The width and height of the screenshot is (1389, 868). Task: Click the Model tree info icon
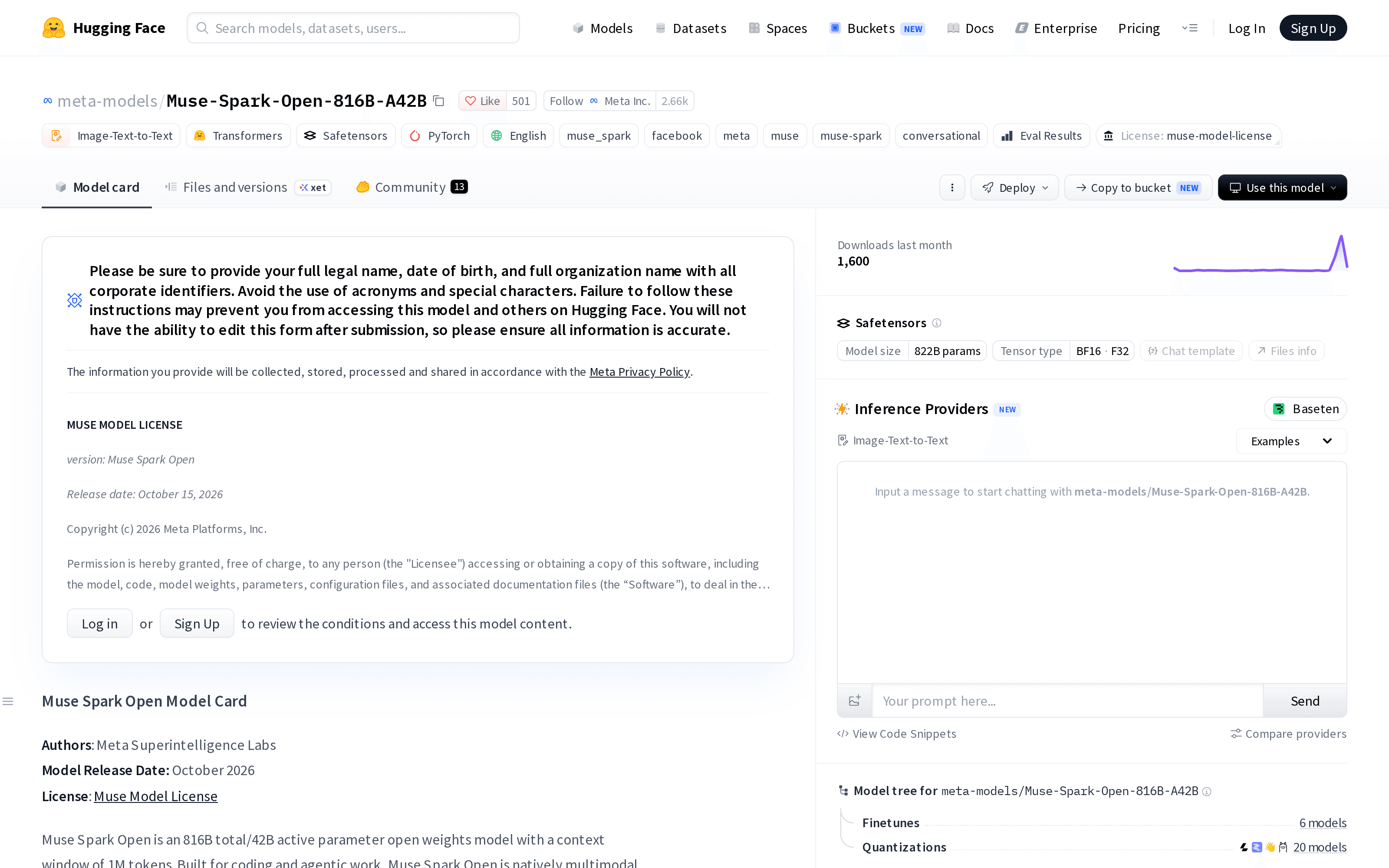(x=1207, y=792)
